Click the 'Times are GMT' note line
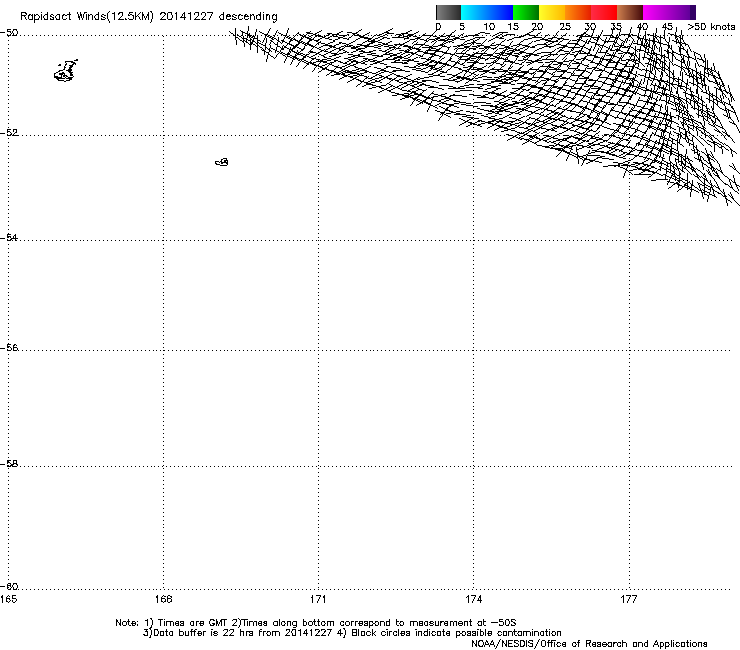Viewport: 740px width, 650px height. point(315,623)
